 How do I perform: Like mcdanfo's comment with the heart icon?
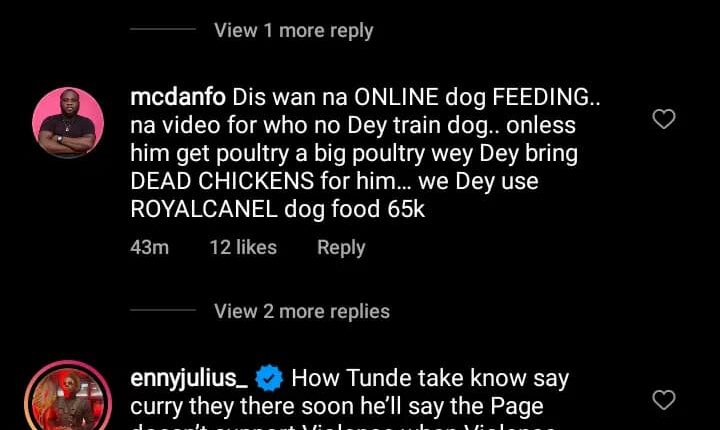pos(664,119)
